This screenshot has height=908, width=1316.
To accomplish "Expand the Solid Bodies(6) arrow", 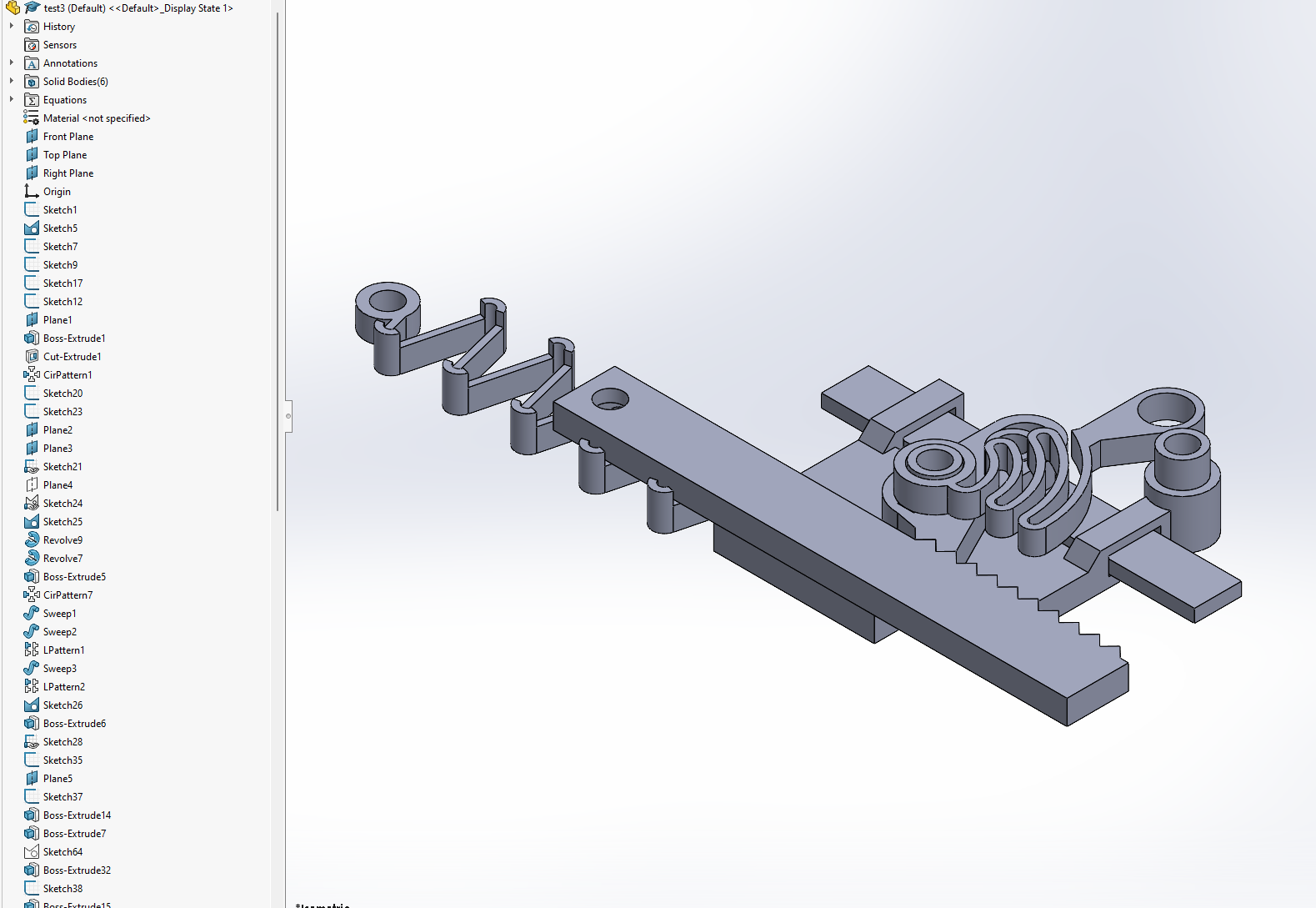I will coord(12,82).
